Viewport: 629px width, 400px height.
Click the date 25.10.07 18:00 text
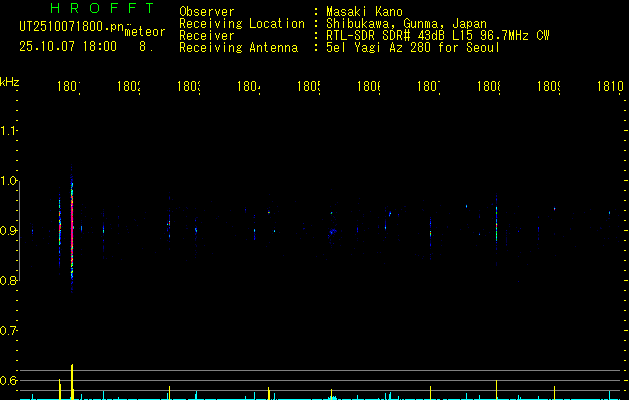[68, 46]
